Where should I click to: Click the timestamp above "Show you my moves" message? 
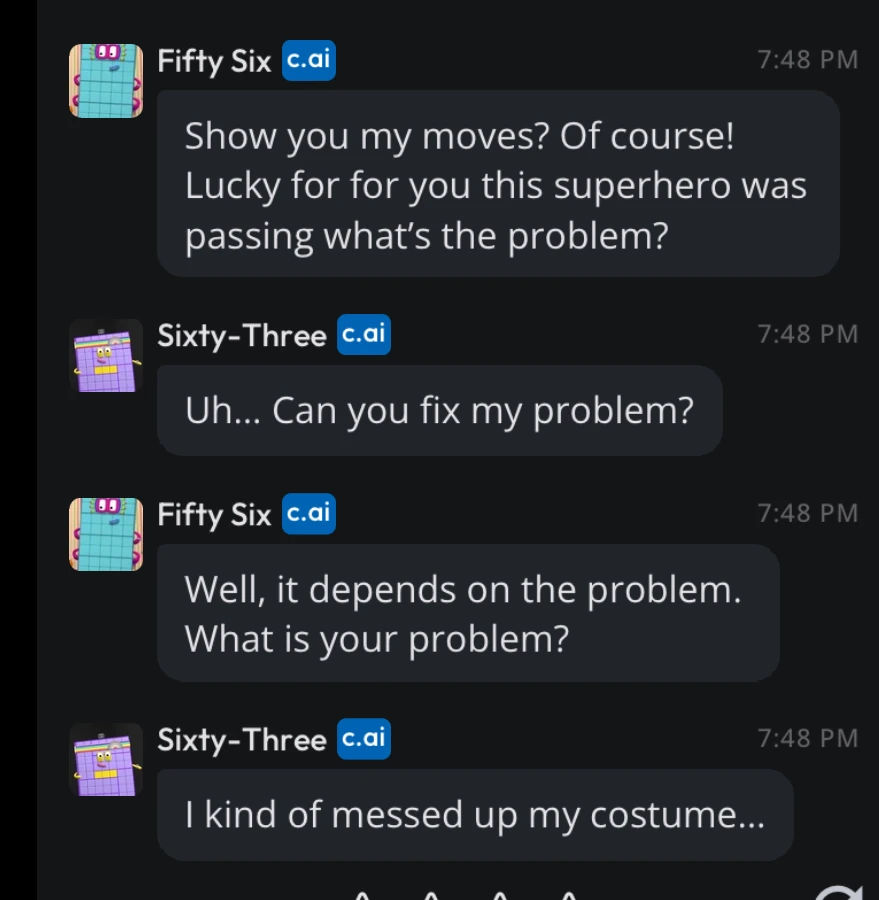pos(808,60)
